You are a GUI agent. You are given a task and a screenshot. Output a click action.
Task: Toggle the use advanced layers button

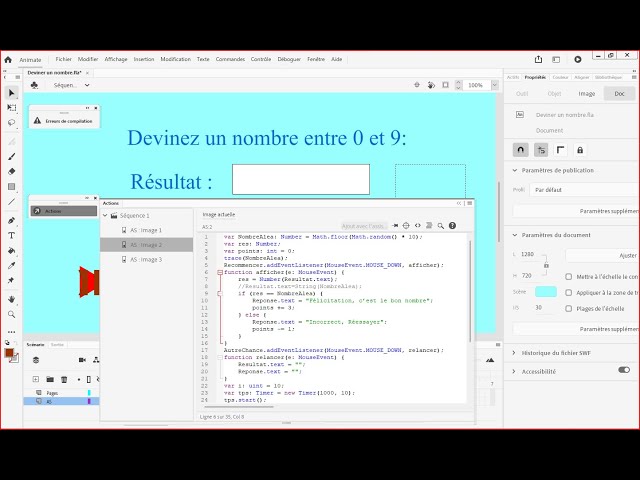click(541, 150)
